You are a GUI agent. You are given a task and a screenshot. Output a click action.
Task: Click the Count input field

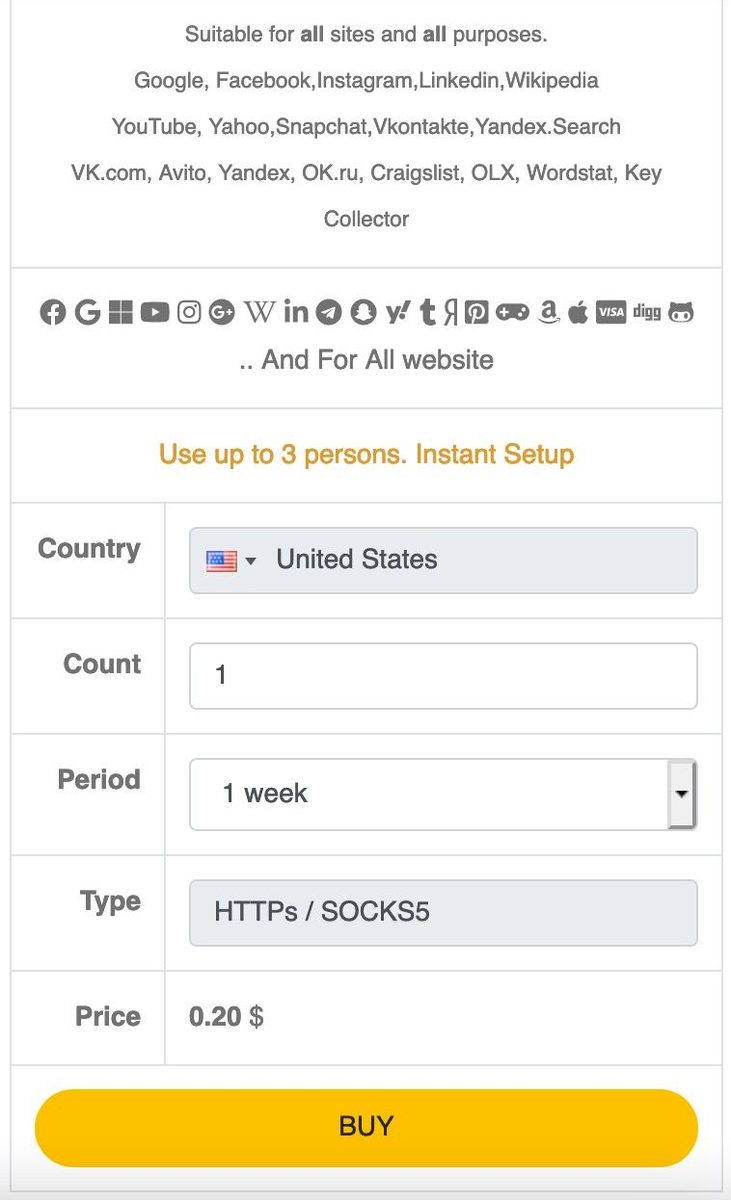click(443, 676)
